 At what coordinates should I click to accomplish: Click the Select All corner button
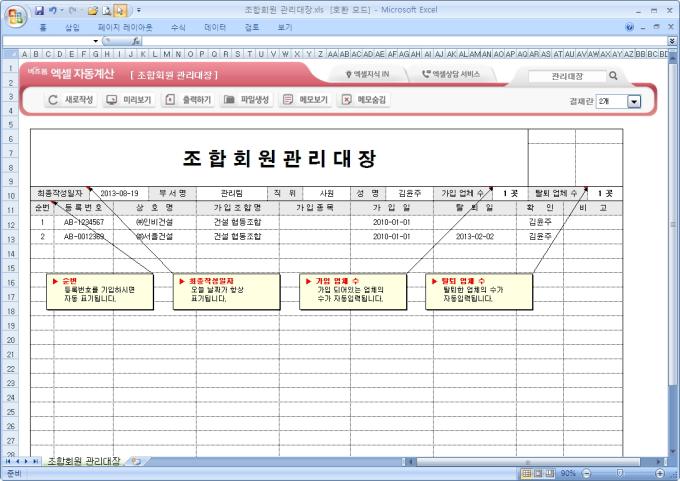(x=10, y=54)
